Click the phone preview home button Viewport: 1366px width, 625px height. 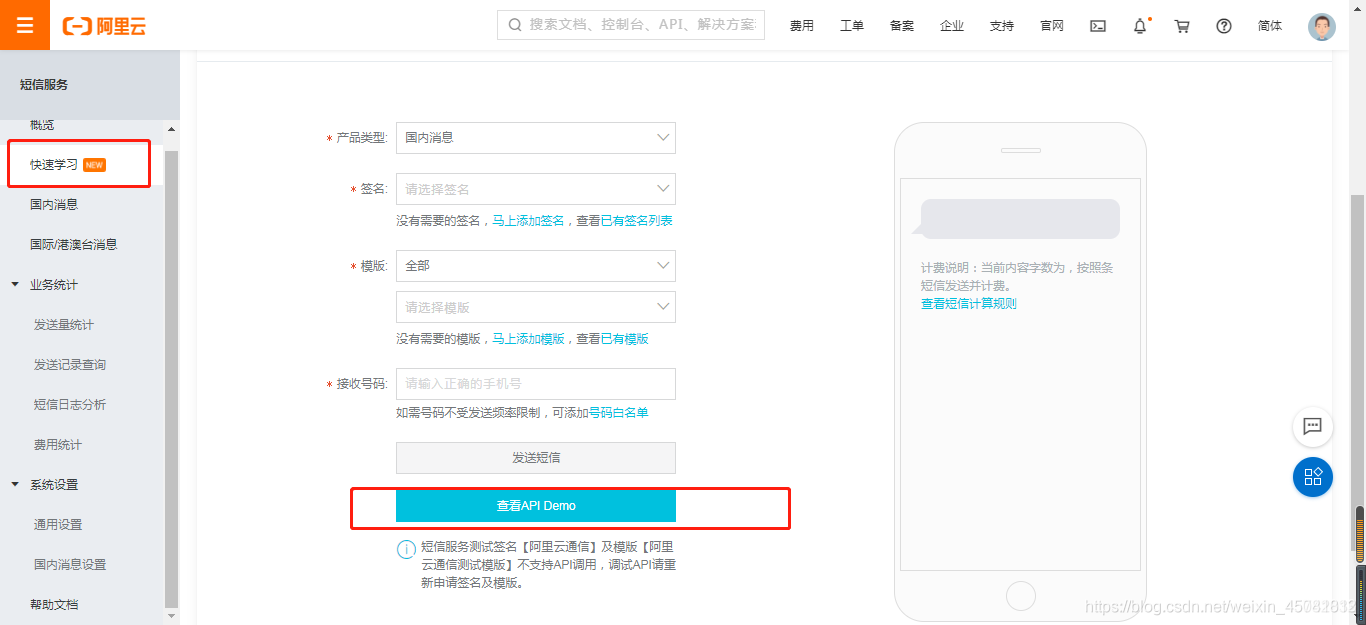click(x=1020, y=596)
